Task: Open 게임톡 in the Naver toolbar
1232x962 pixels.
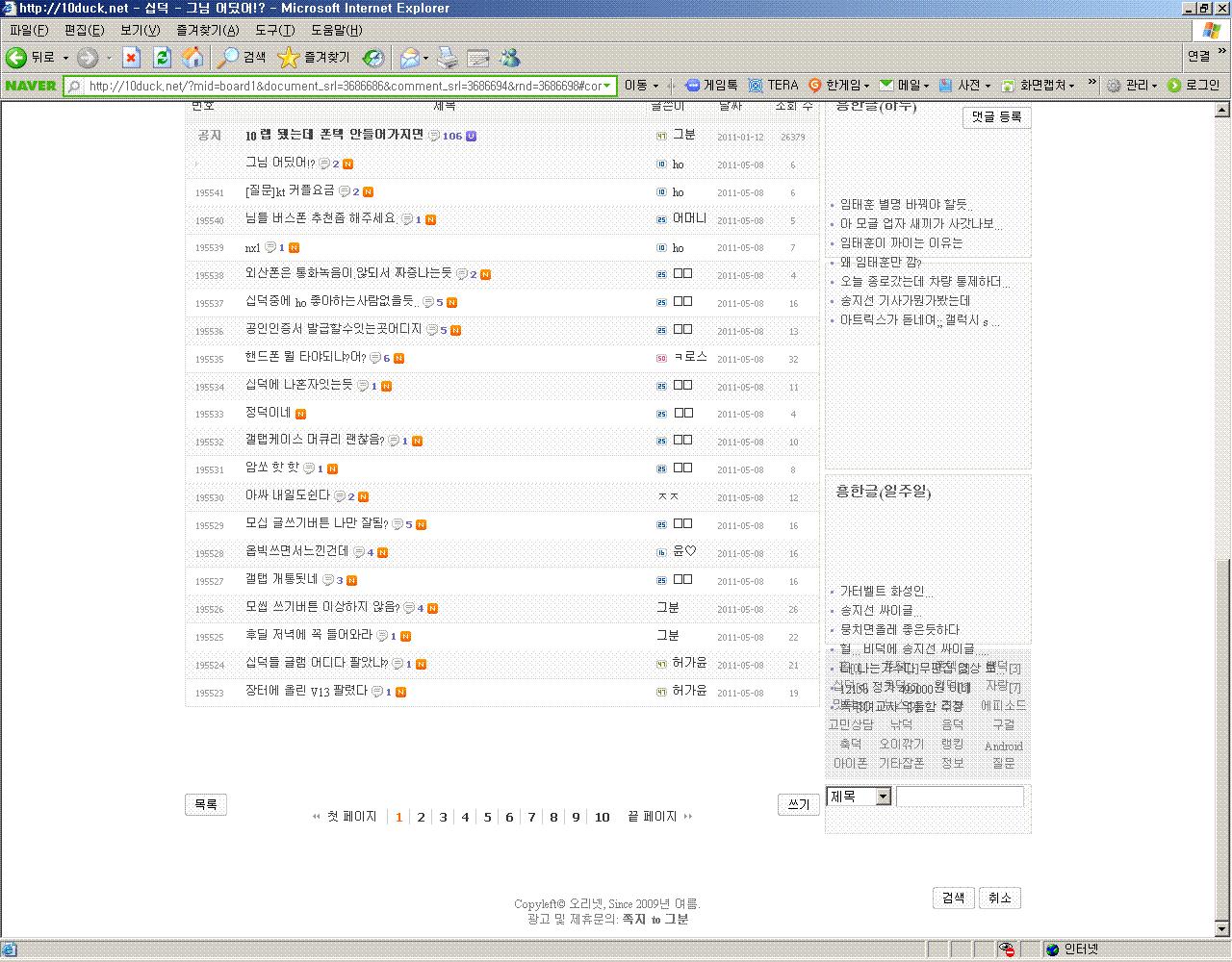Action: (x=710, y=86)
